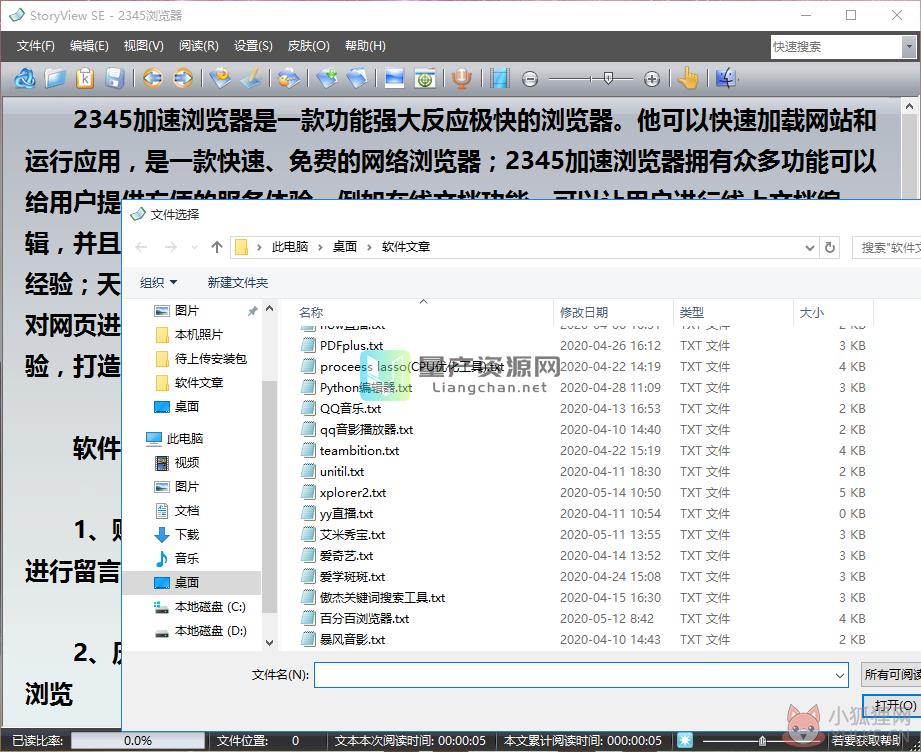This screenshot has height=752, width=921.
Task: Adjust the toolbar zoom slider handle
Action: [609, 78]
